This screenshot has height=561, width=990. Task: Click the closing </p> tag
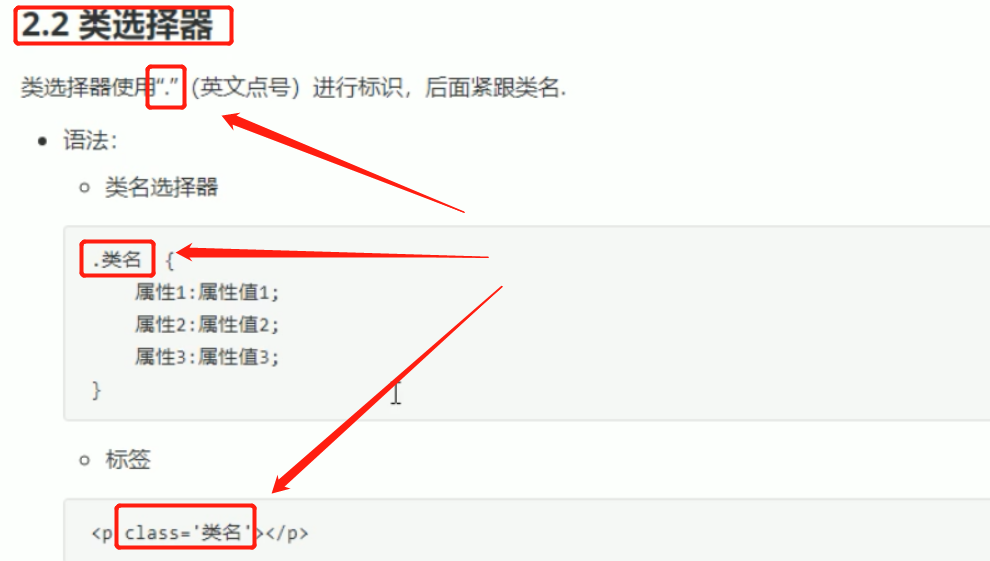[287, 533]
